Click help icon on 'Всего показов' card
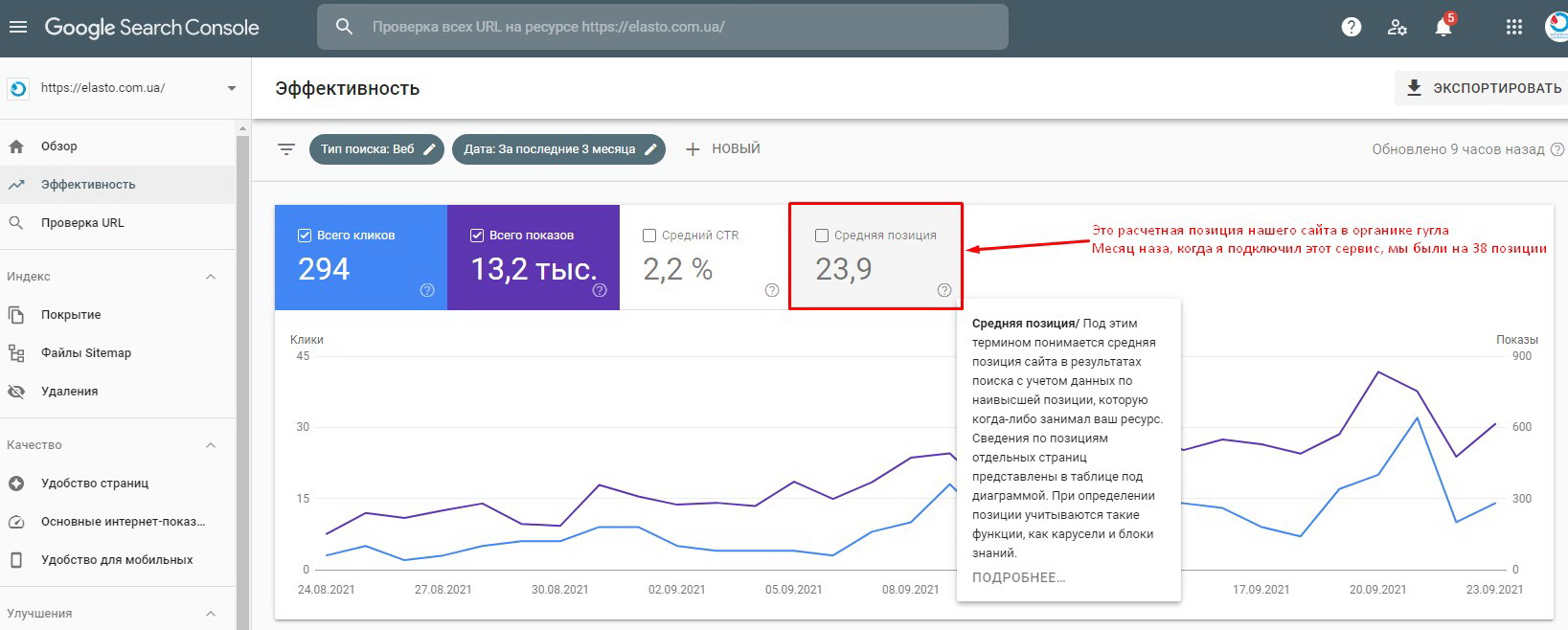 (600, 290)
